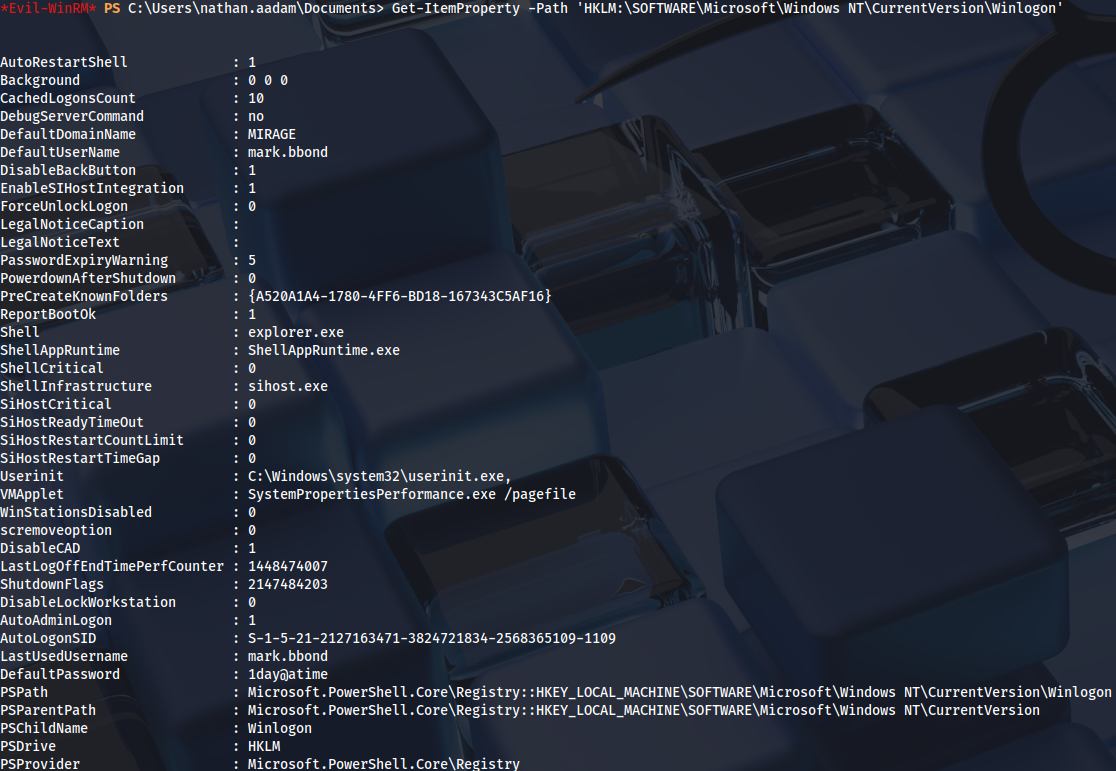Viewport: 1116px width, 771px height.
Task: Click the ShutdownFlags value 2147484203
Action: [x=288, y=584]
